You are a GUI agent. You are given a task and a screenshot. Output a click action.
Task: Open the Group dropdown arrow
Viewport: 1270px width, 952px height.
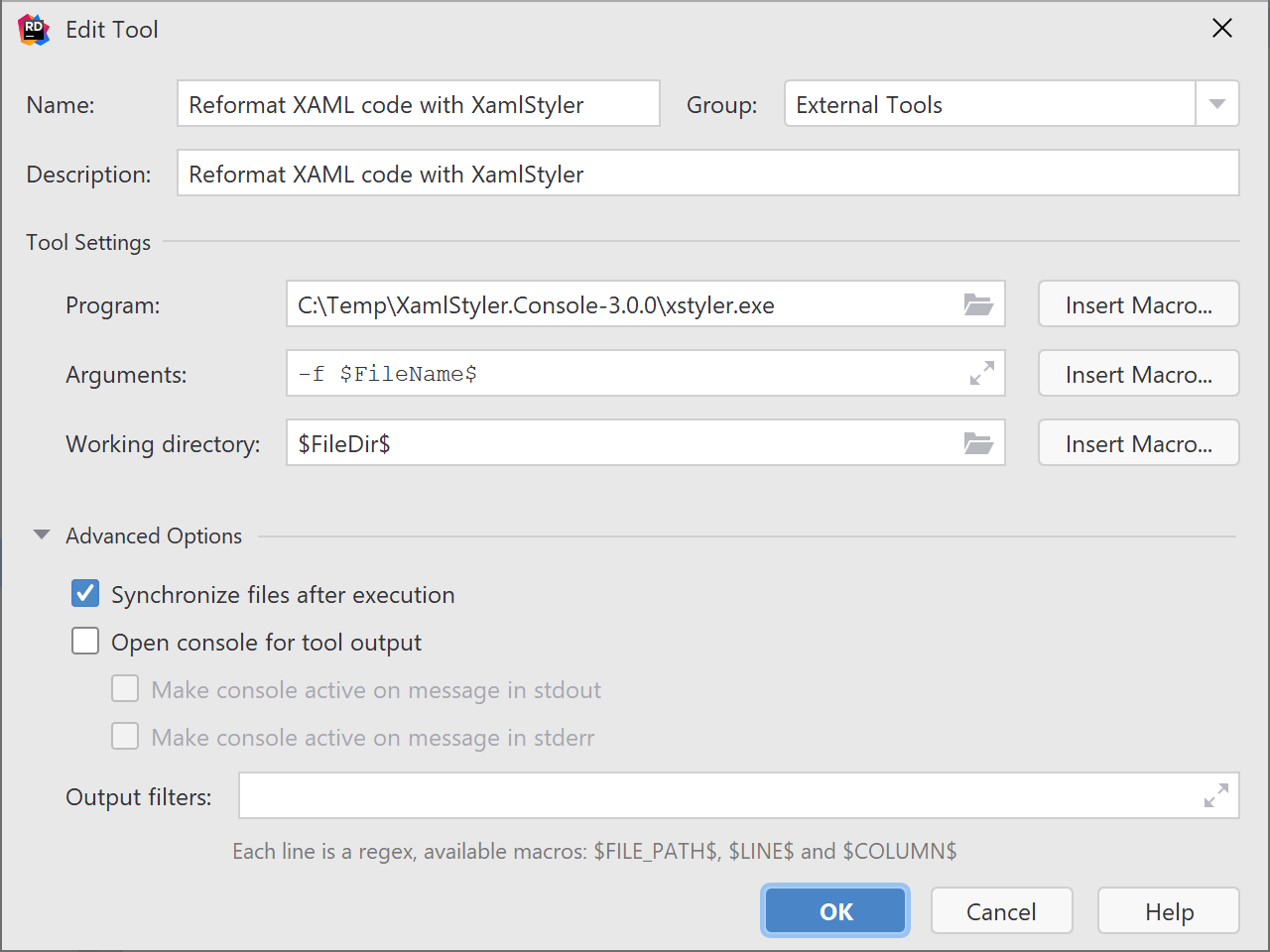click(x=1217, y=104)
